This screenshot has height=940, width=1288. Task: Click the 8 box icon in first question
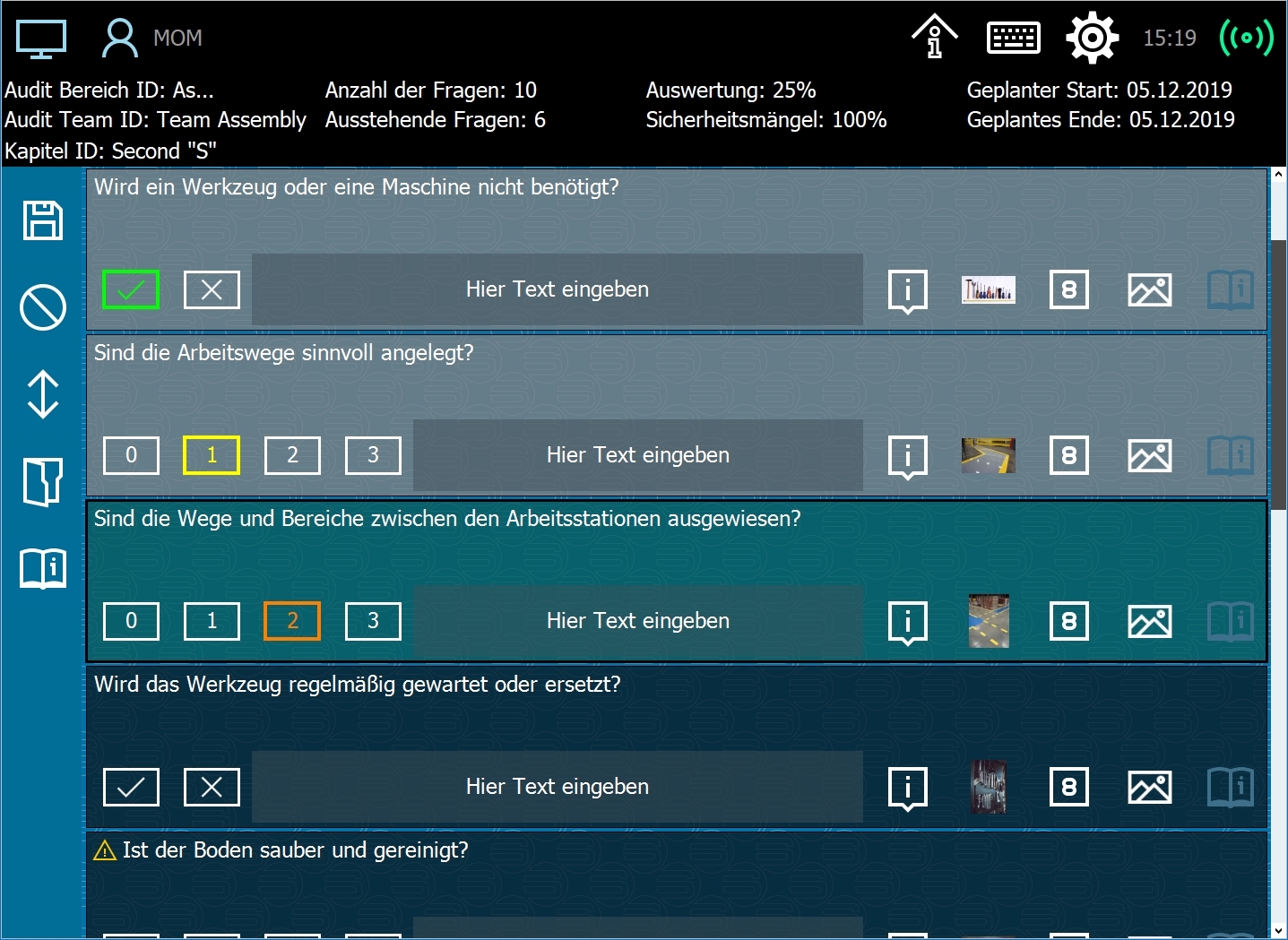click(x=1068, y=289)
